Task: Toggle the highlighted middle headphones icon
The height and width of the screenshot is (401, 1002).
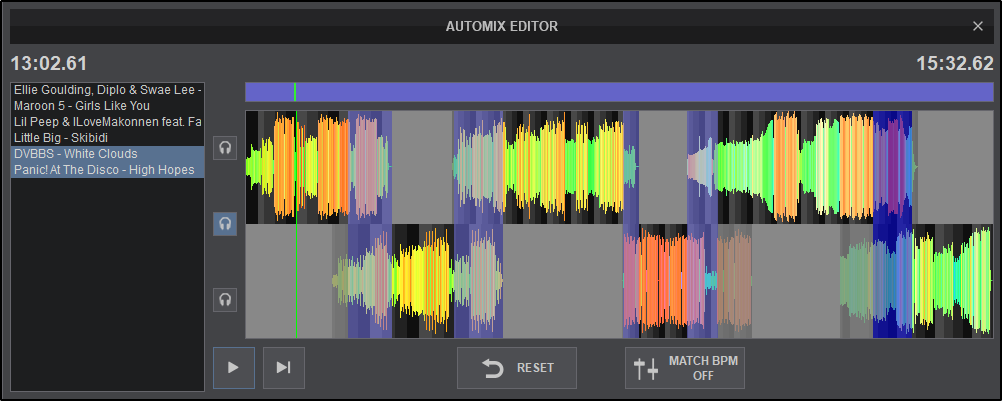Action: tap(226, 224)
